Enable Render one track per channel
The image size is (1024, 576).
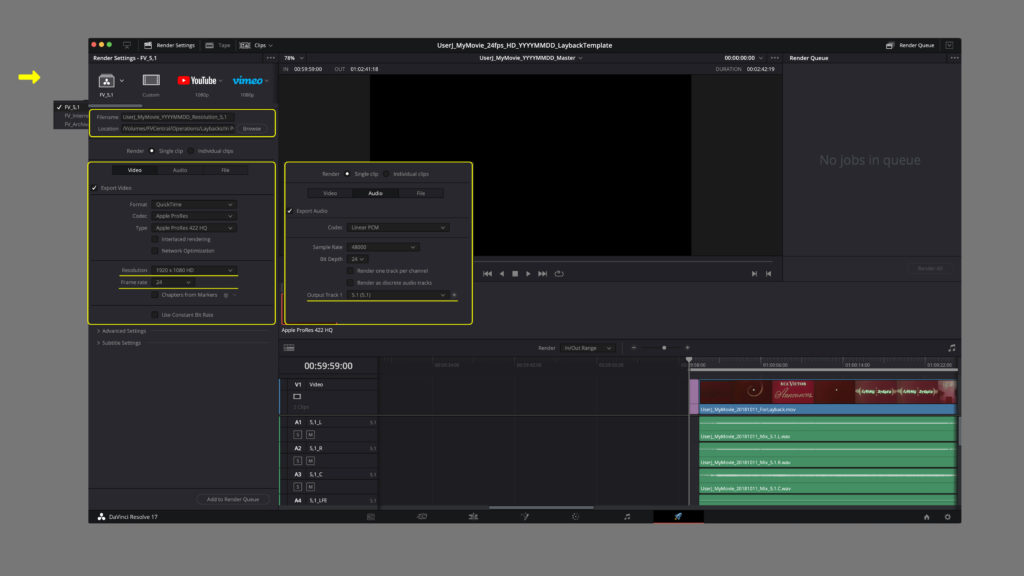pyautogui.click(x=350, y=270)
